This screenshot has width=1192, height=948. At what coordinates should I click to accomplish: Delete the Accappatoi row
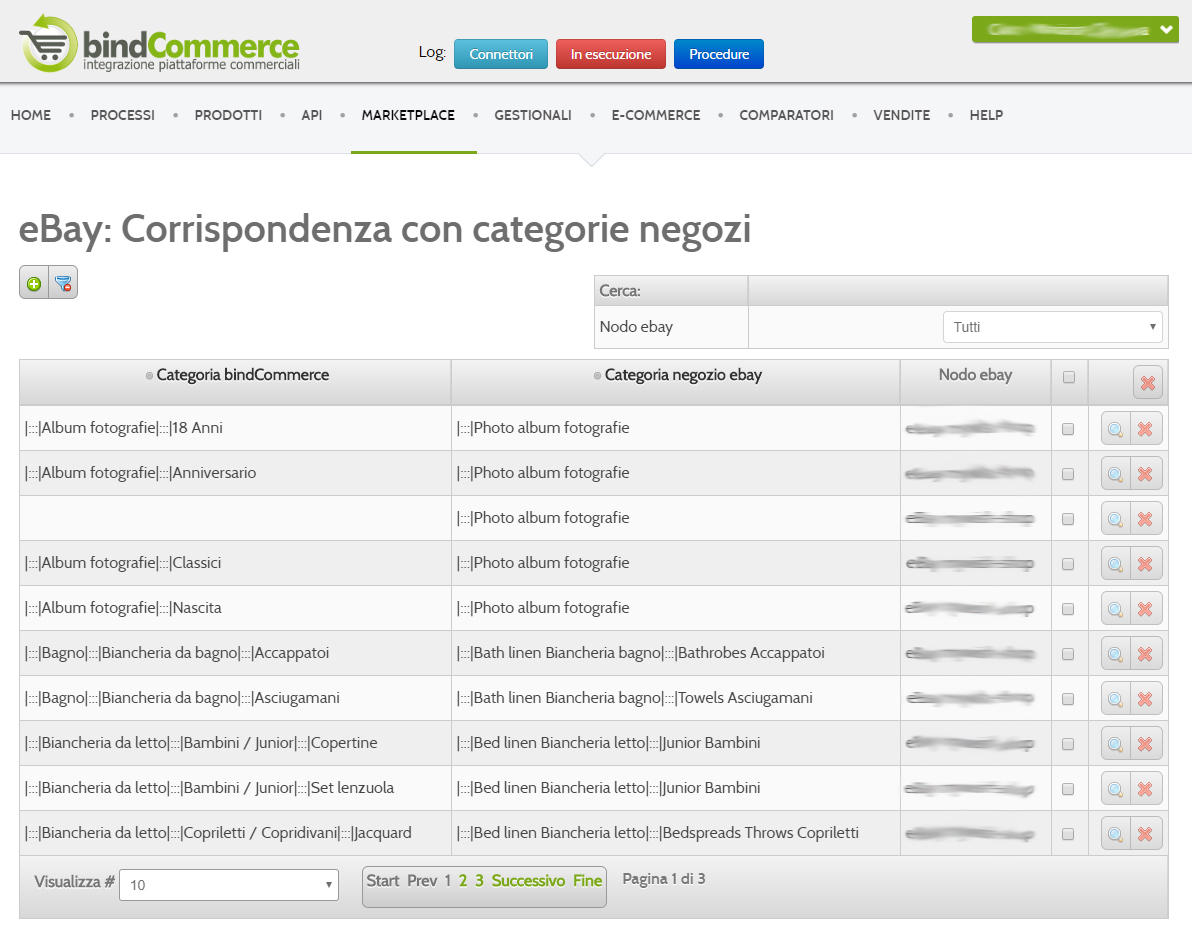tap(1146, 653)
